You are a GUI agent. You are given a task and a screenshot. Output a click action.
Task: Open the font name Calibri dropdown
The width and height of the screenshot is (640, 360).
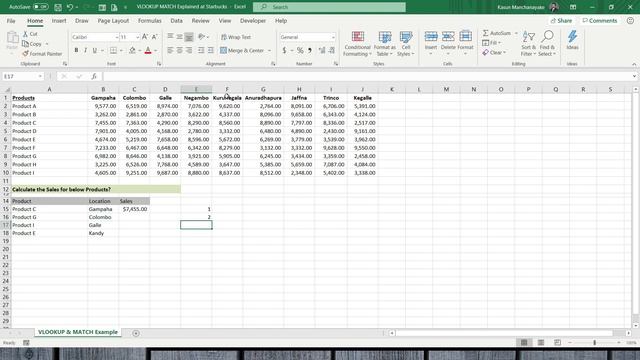tap(116, 37)
